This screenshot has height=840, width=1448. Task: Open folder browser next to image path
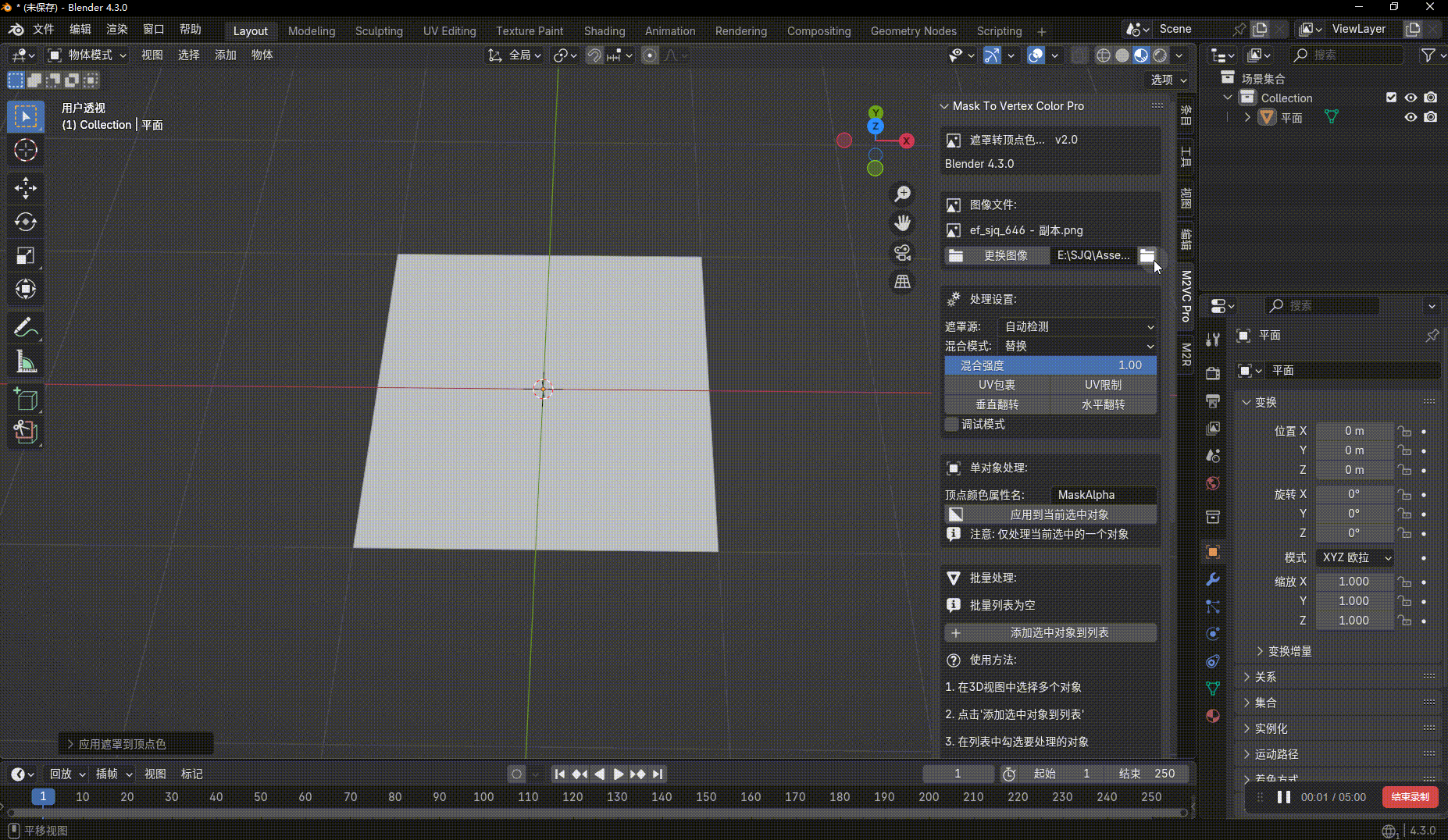point(1147,255)
